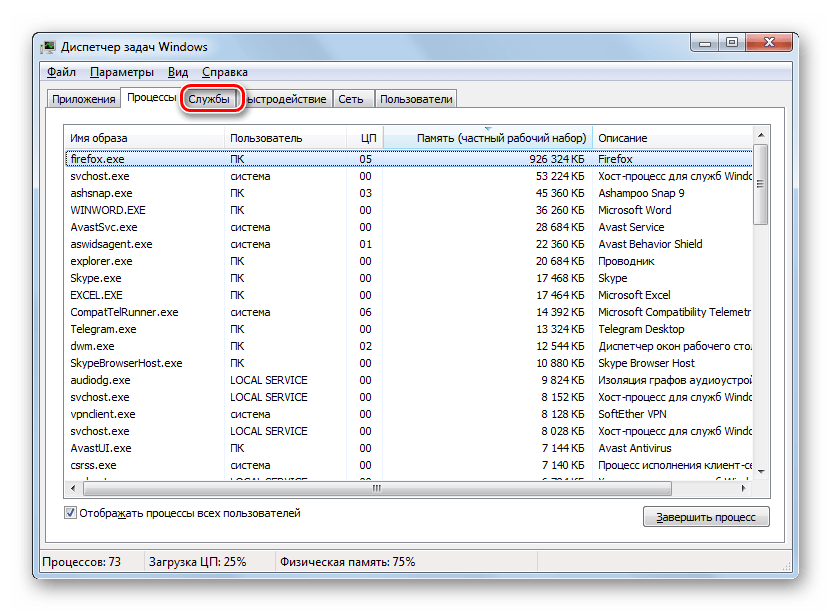Viewport: 832px width, 612px height.
Task: Open the Параметры menu
Action: 122,72
